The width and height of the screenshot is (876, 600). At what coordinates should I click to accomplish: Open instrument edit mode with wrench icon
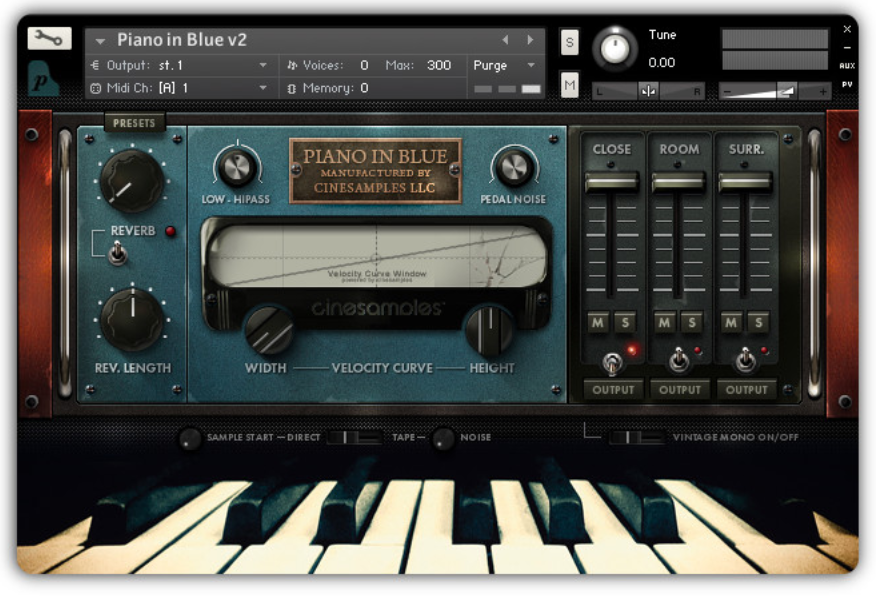(49, 38)
